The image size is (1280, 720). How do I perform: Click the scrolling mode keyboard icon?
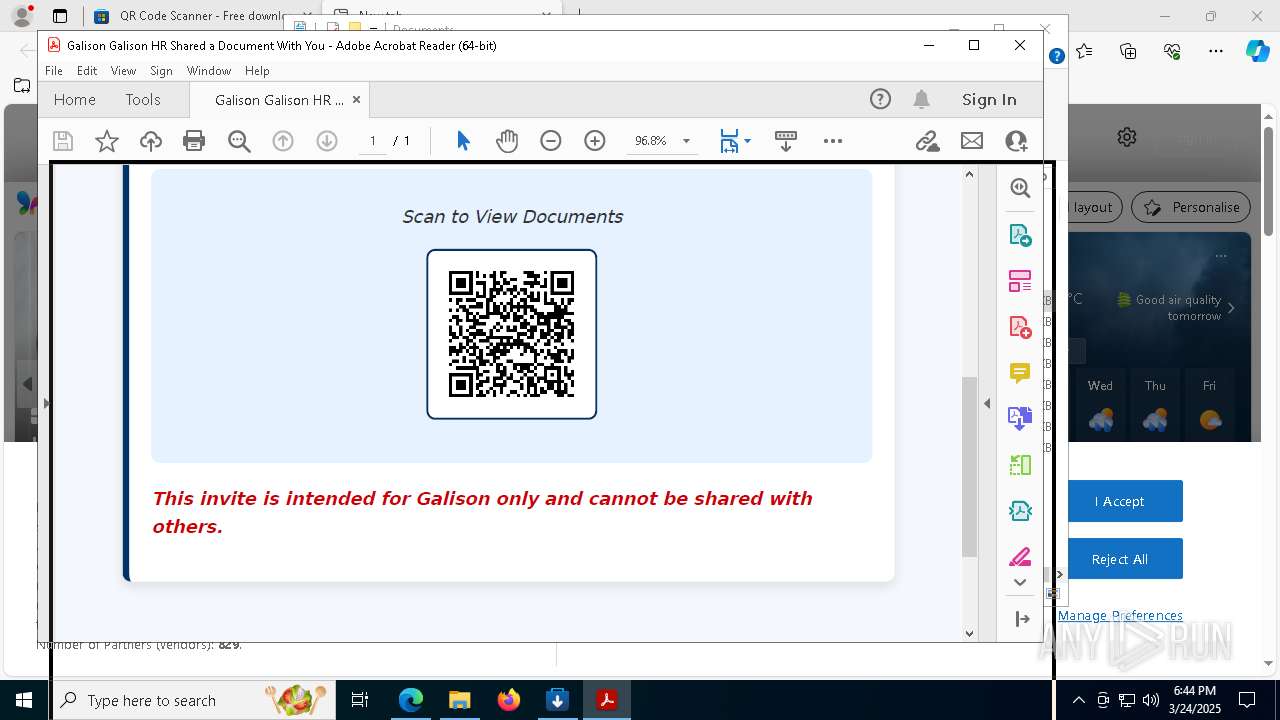[x=786, y=141]
